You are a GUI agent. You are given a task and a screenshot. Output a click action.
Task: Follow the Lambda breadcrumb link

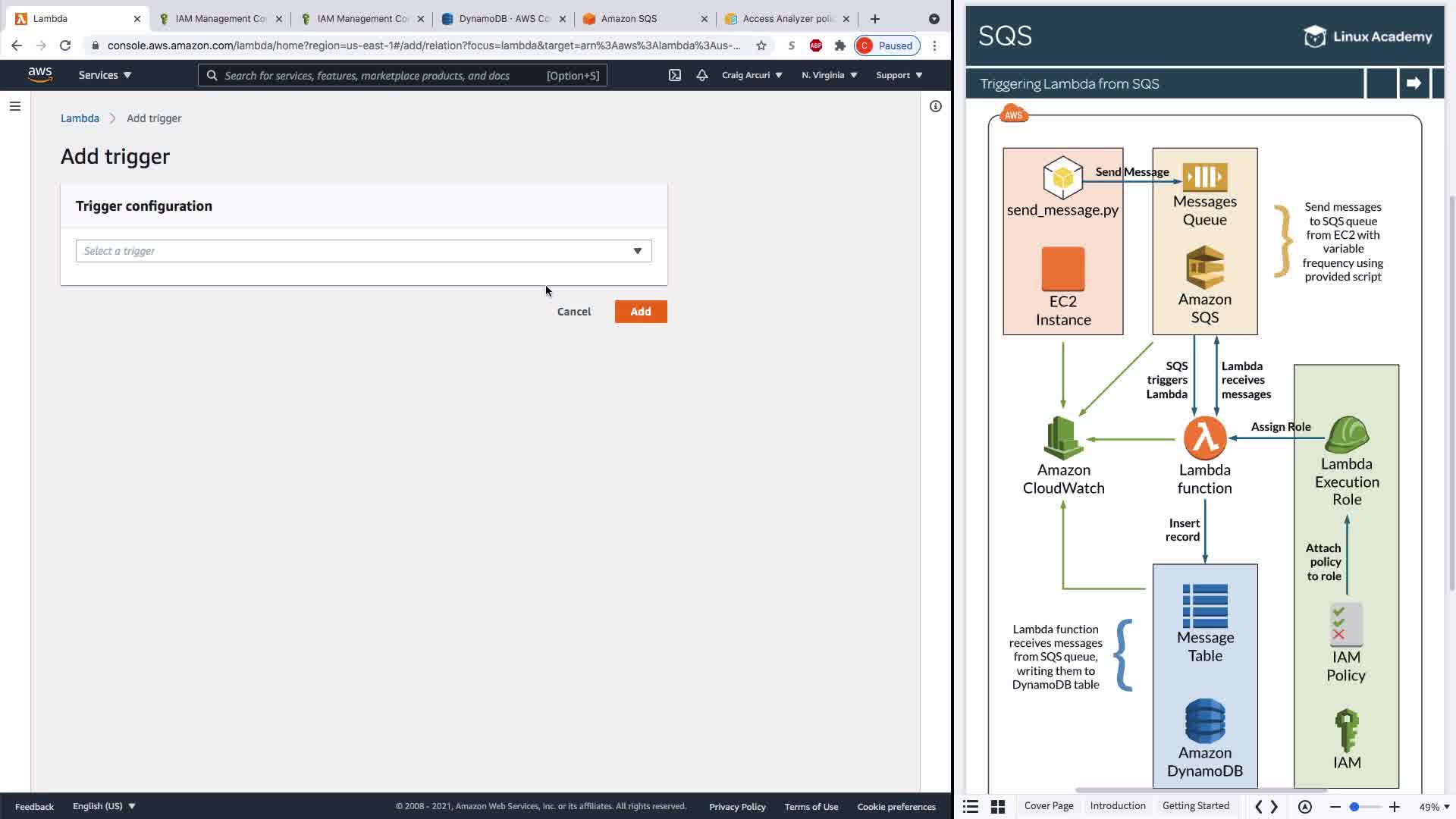(x=80, y=118)
